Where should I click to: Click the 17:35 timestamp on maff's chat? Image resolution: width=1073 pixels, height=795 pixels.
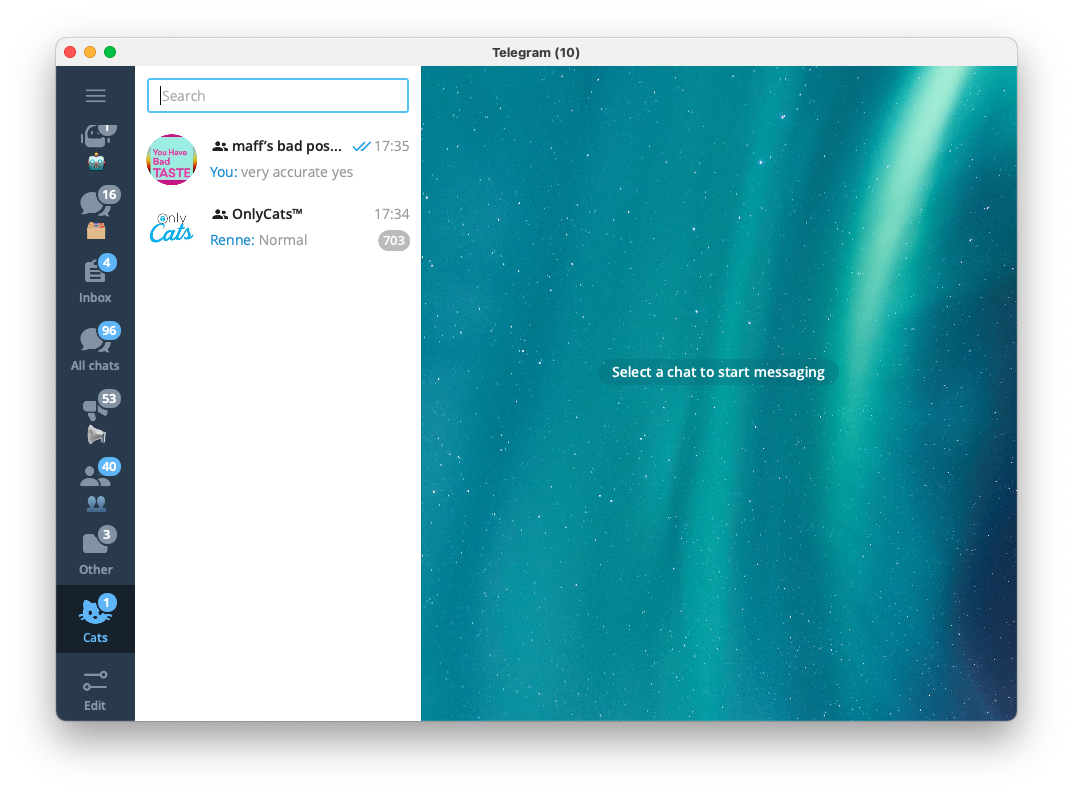tap(391, 146)
